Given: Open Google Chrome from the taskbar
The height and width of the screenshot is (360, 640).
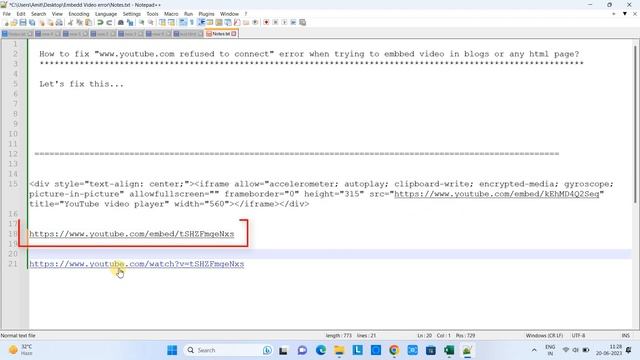Looking at the screenshot, I should pyautogui.click(x=394, y=350).
